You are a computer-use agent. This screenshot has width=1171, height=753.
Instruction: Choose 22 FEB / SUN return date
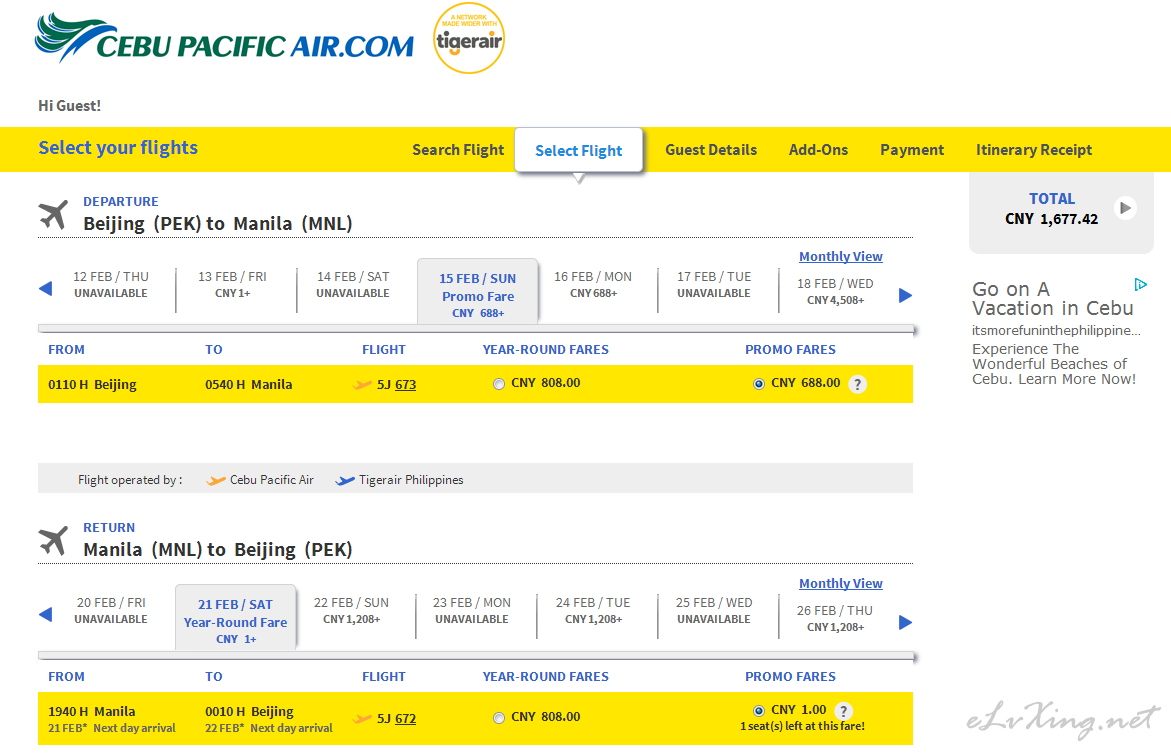click(x=351, y=610)
